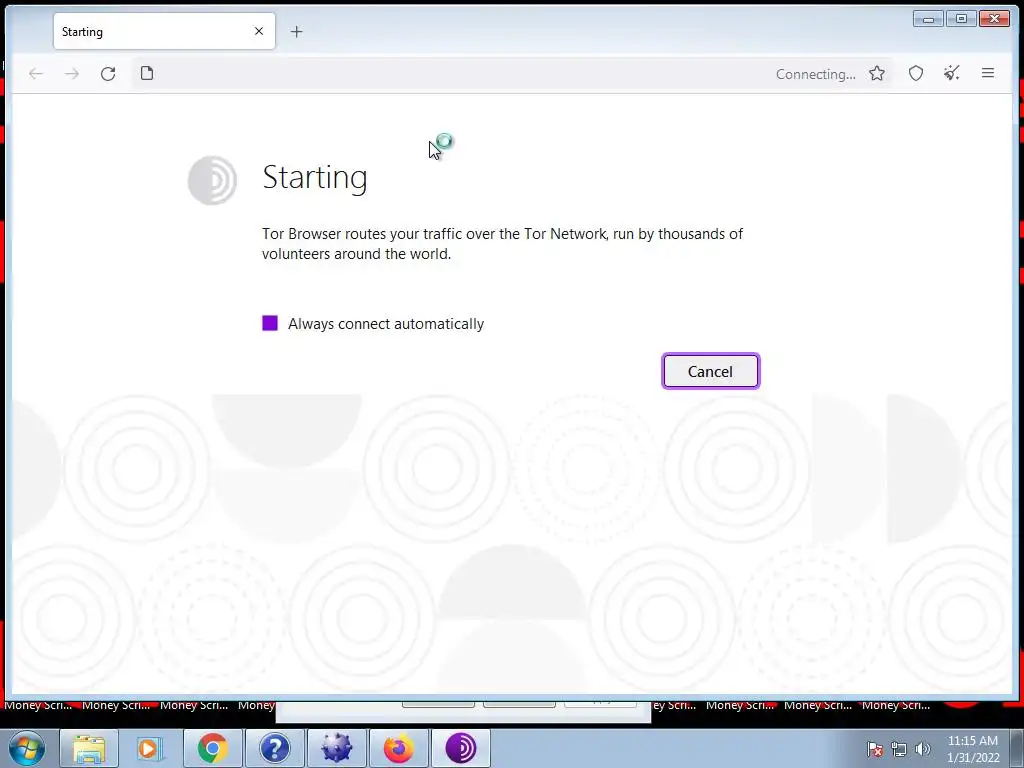
Task: Go forward to next page
Action: (72, 73)
